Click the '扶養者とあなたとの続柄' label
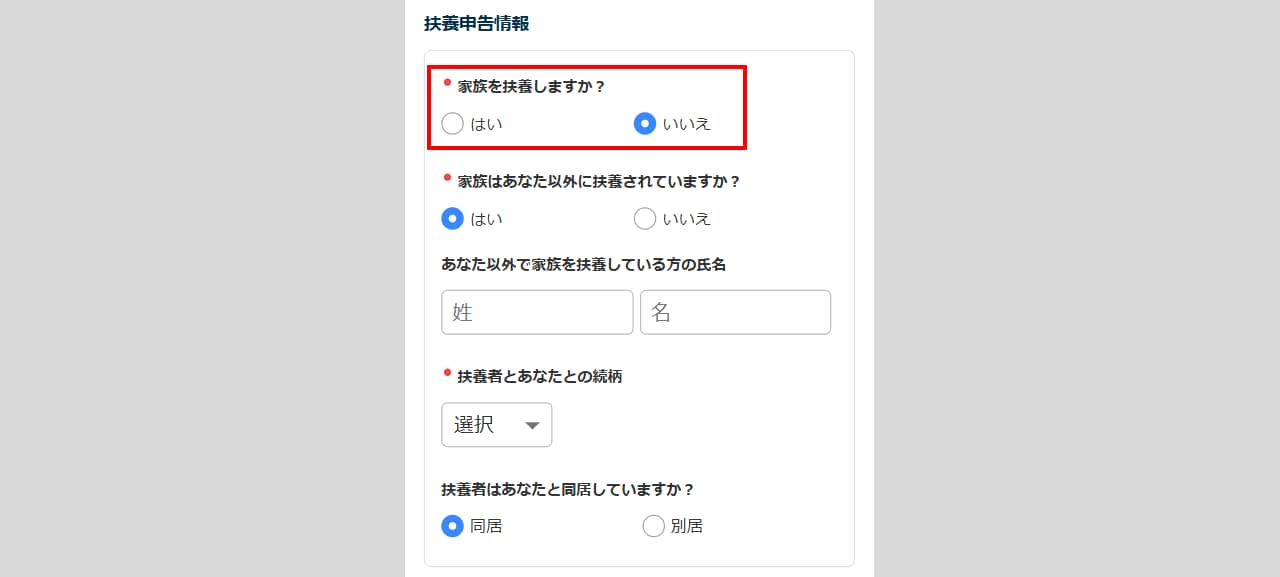The height and width of the screenshot is (577, 1280). coord(540,377)
